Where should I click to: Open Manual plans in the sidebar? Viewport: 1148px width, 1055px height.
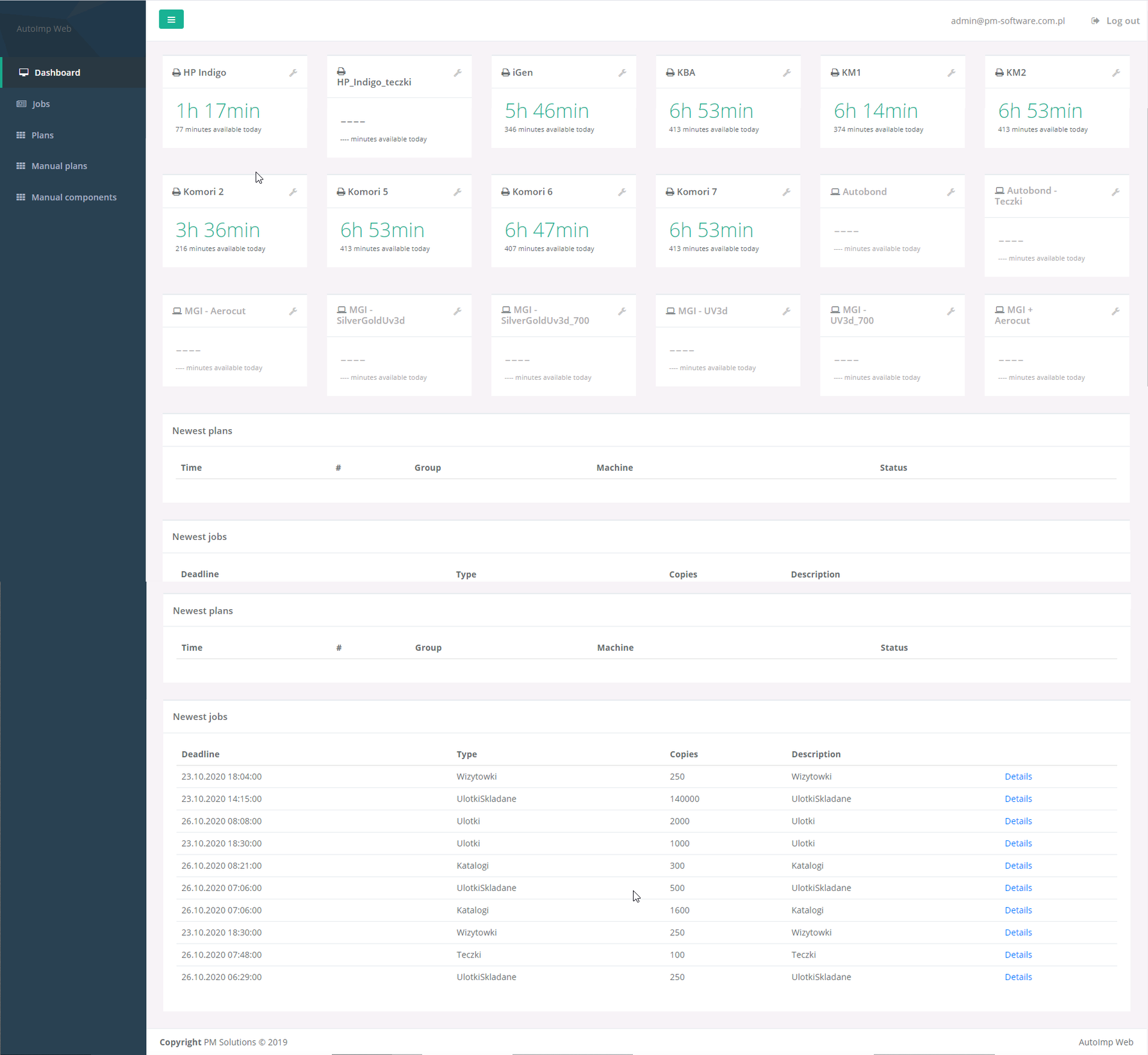[x=59, y=166]
